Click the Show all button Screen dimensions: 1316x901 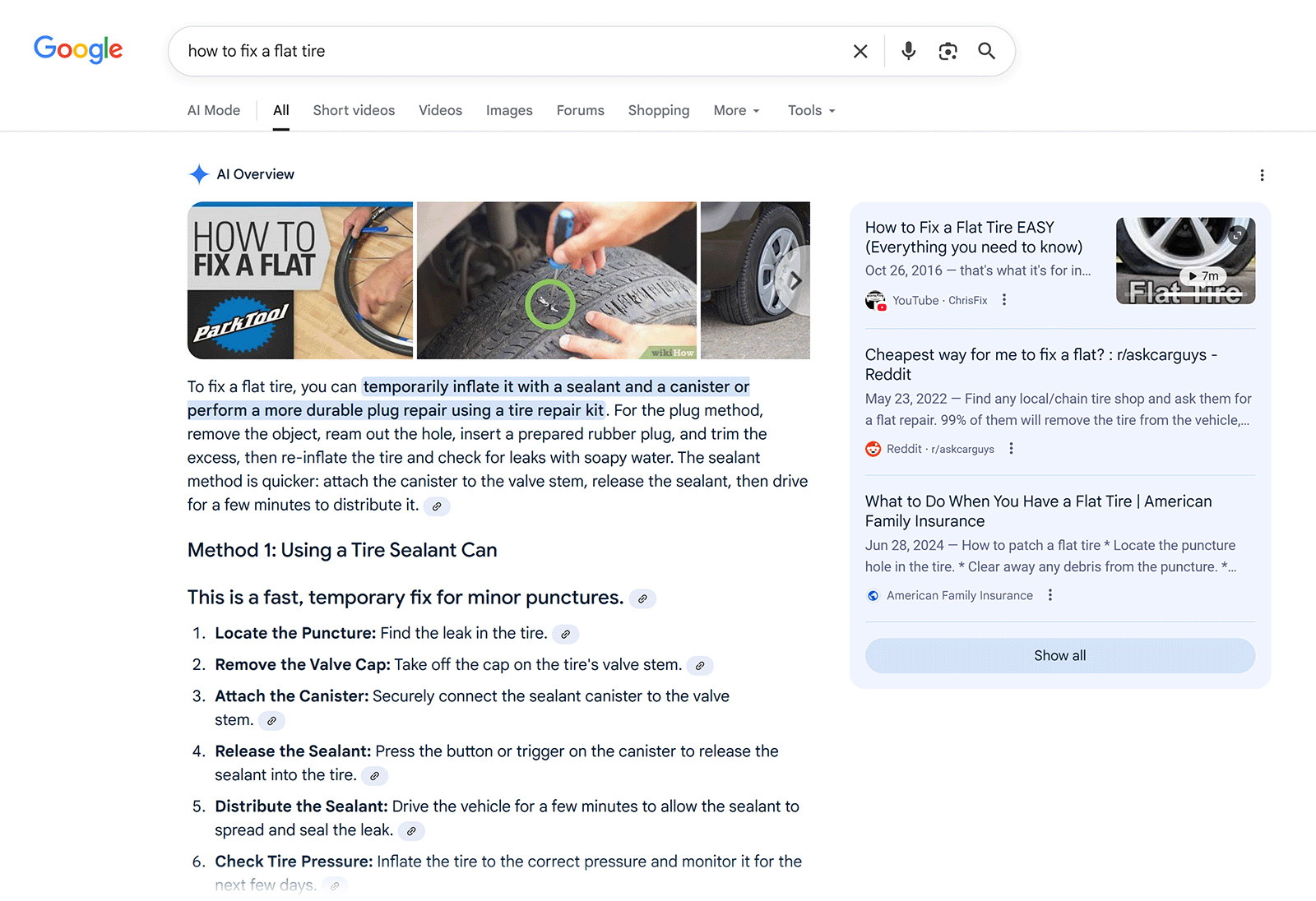click(1059, 655)
